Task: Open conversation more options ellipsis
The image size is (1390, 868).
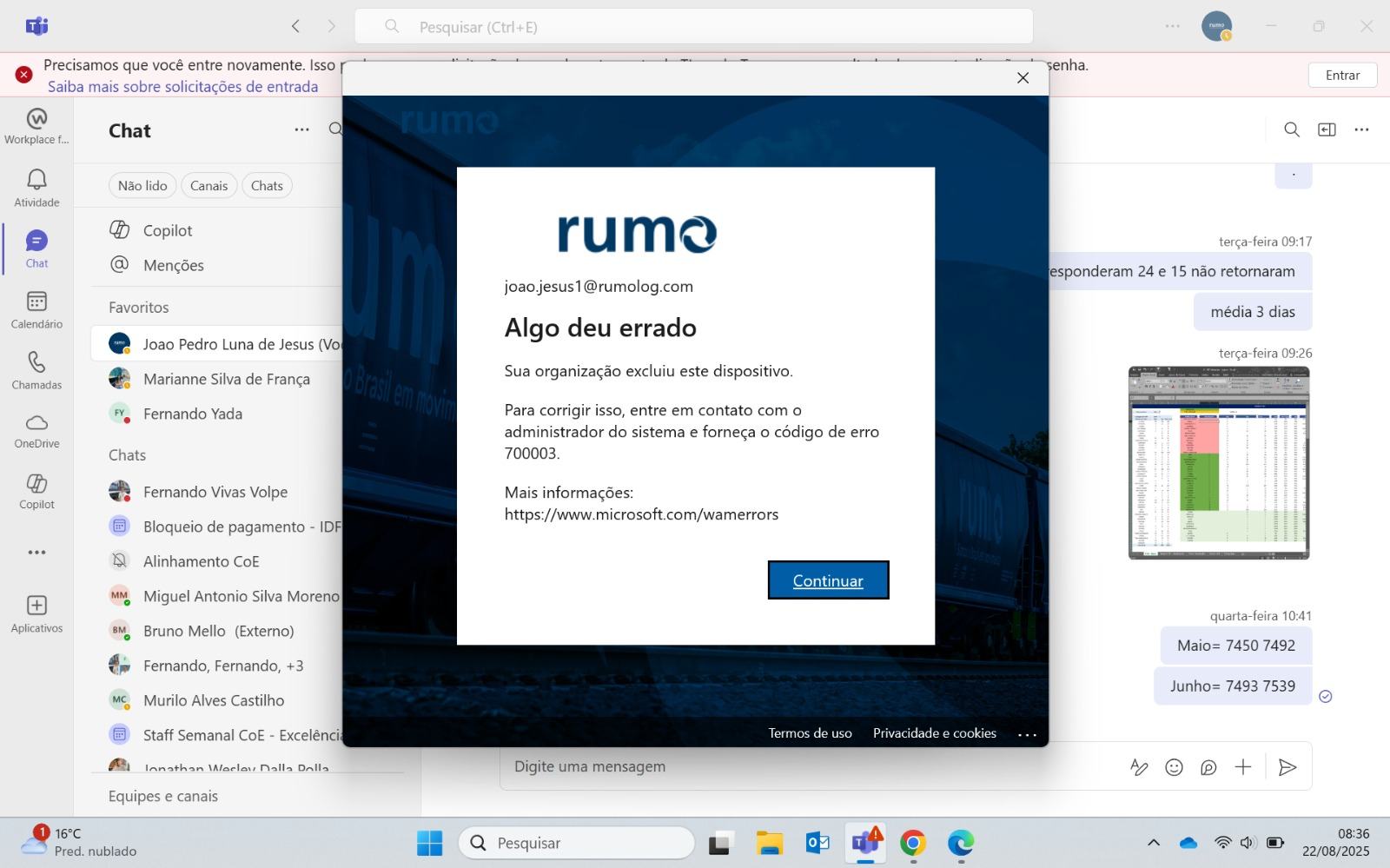Action: (x=1361, y=129)
